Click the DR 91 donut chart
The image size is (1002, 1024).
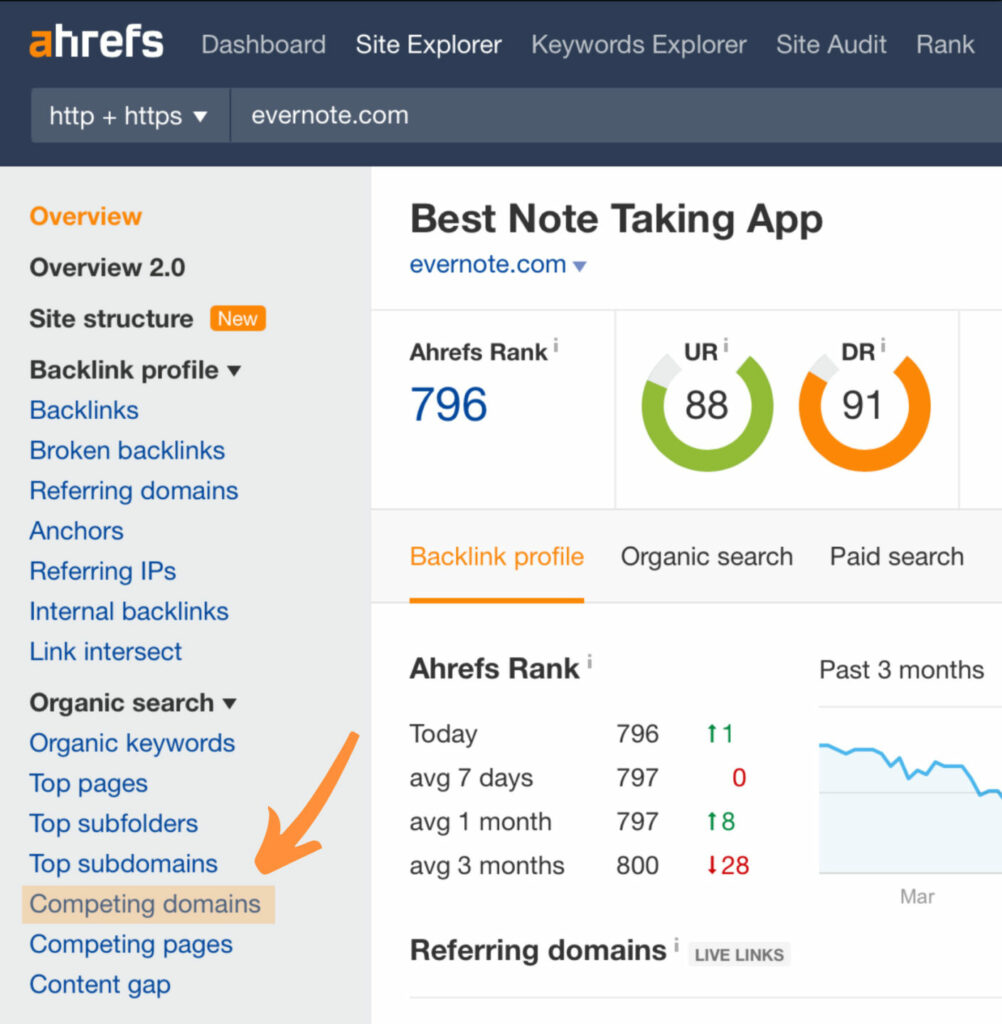864,405
